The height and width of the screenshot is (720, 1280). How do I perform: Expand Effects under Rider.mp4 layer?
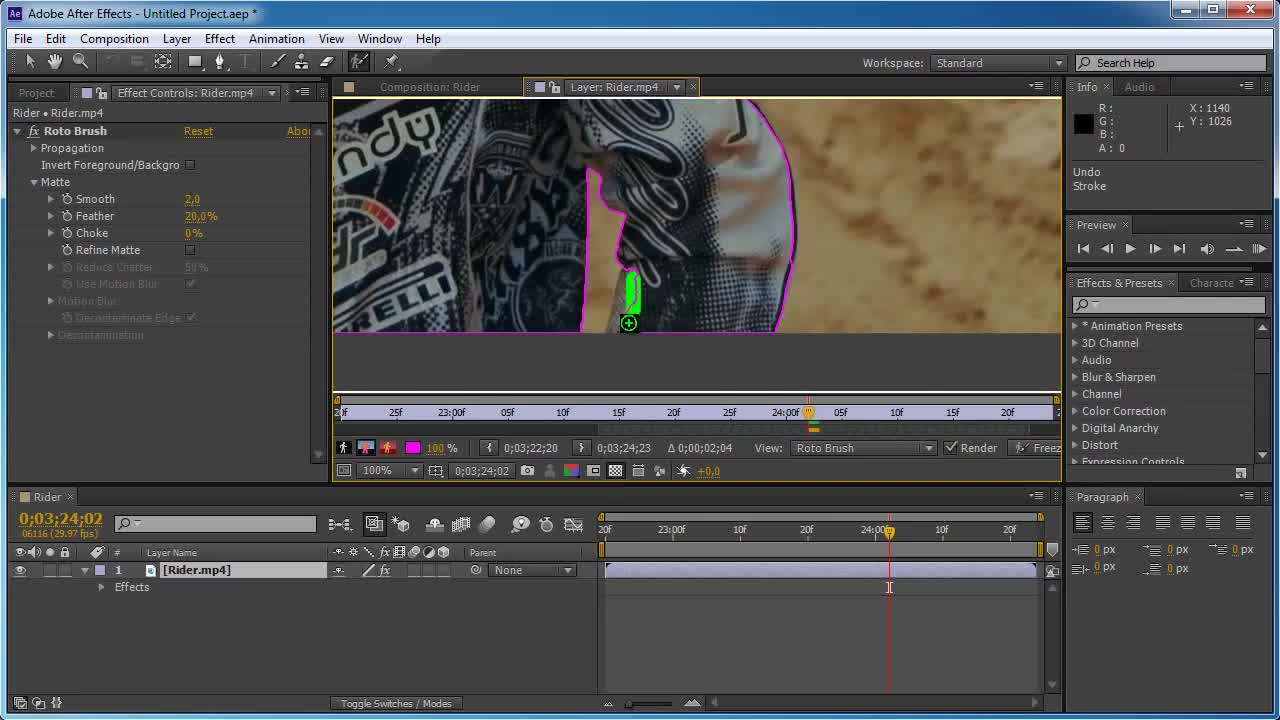point(101,587)
